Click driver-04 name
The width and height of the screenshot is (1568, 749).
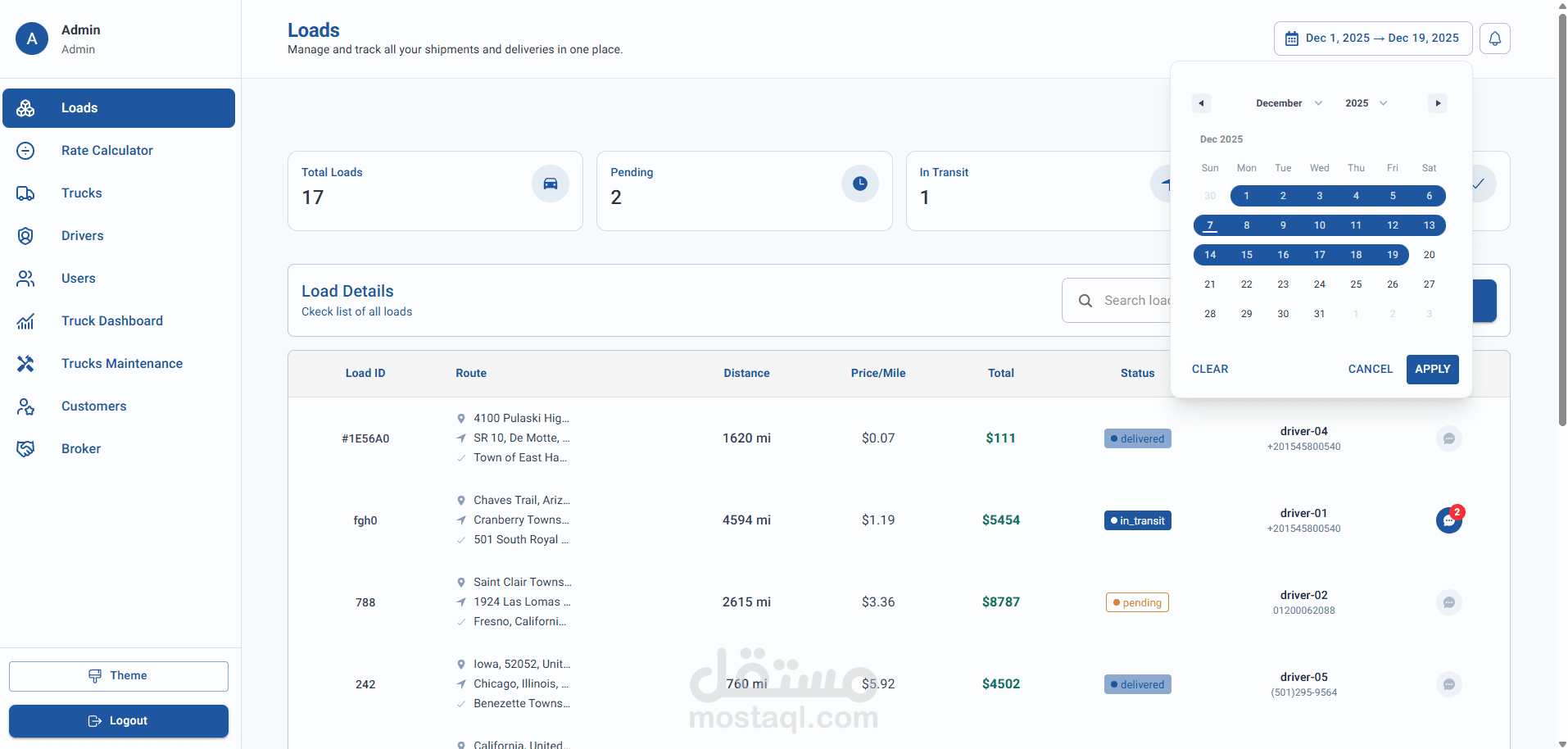pyautogui.click(x=1304, y=431)
